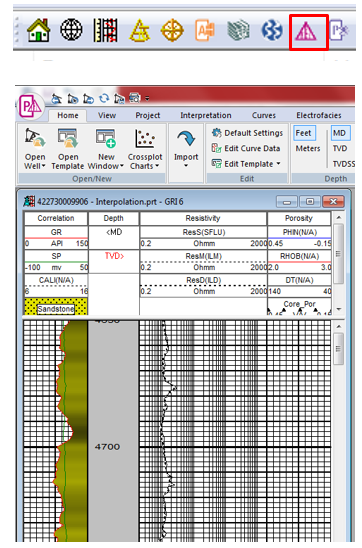
Task: Select TVD depth mode
Action: click(340, 149)
